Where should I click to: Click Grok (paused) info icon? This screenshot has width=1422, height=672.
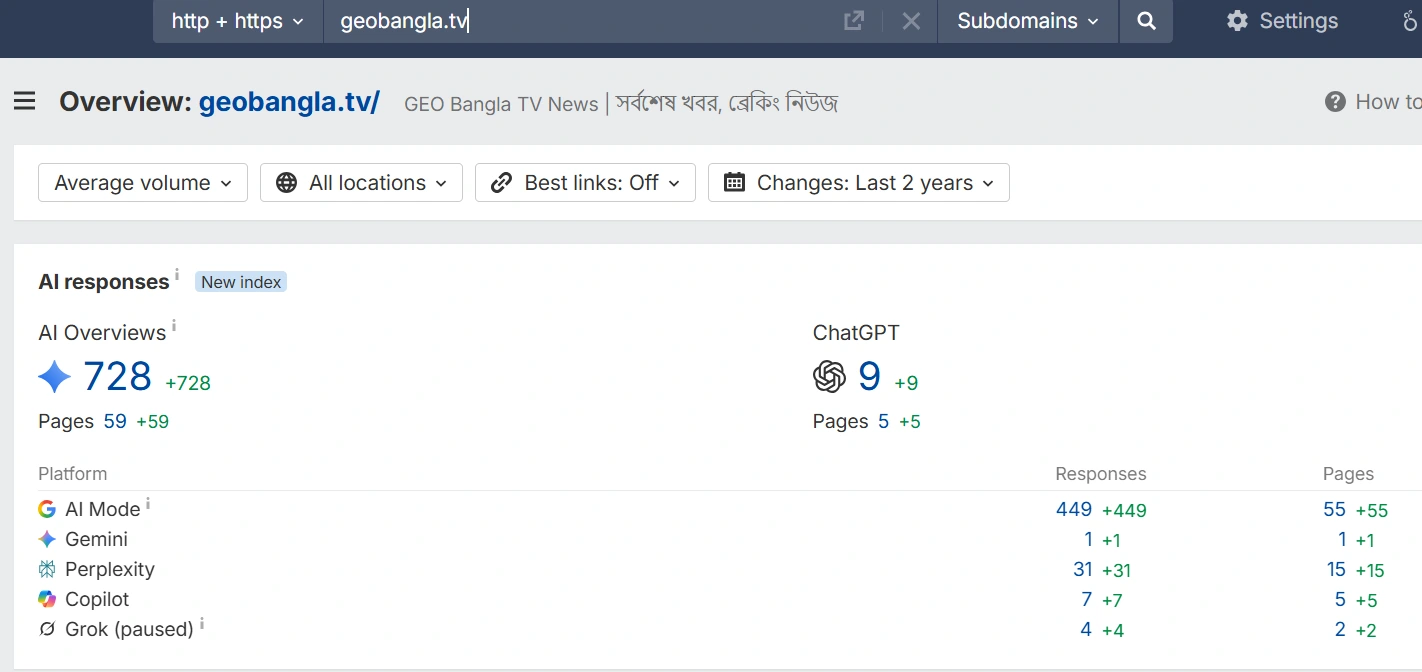point(202,623)
